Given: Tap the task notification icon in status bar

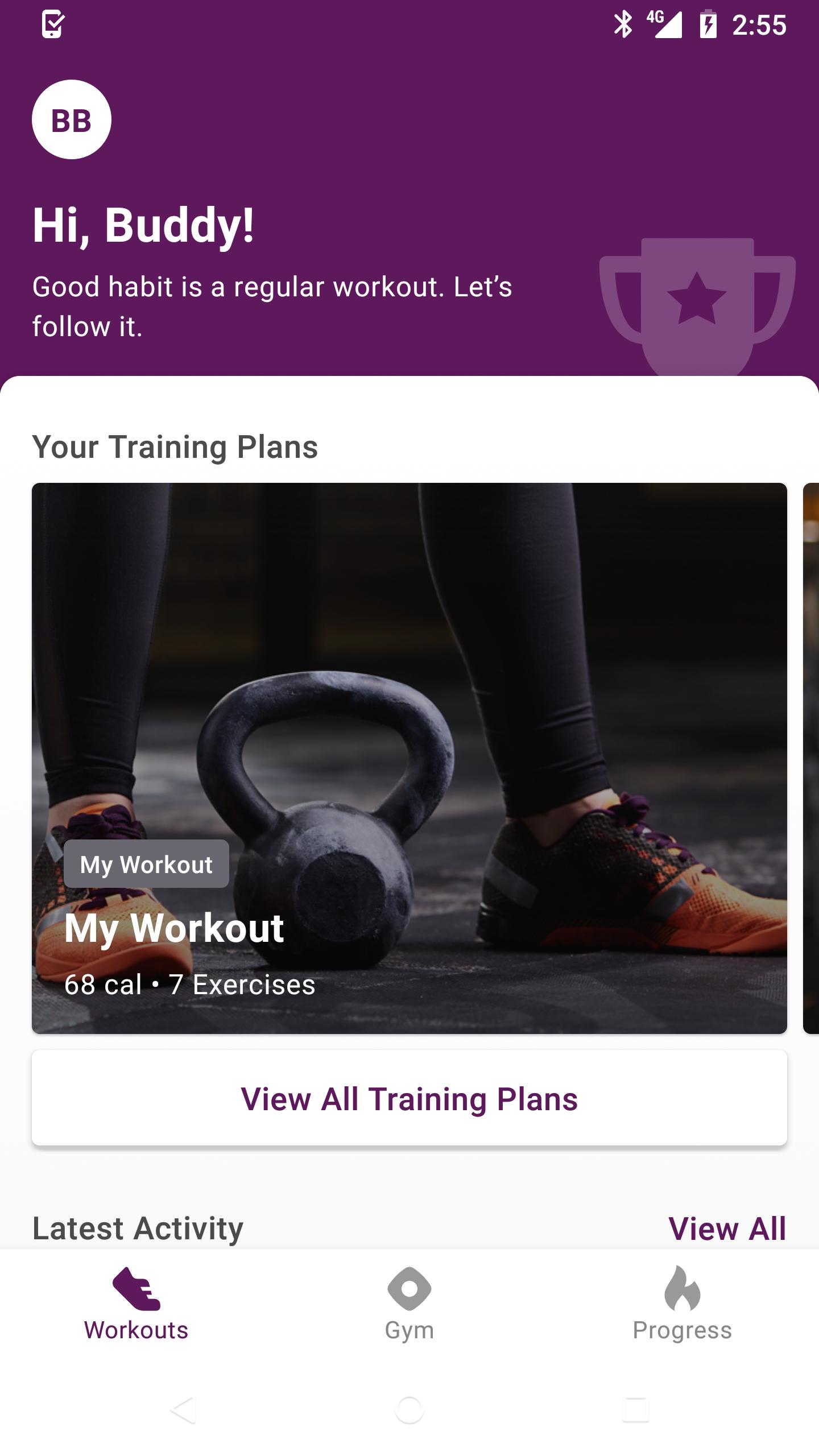Looking at the screenshot, I should 53,24.
